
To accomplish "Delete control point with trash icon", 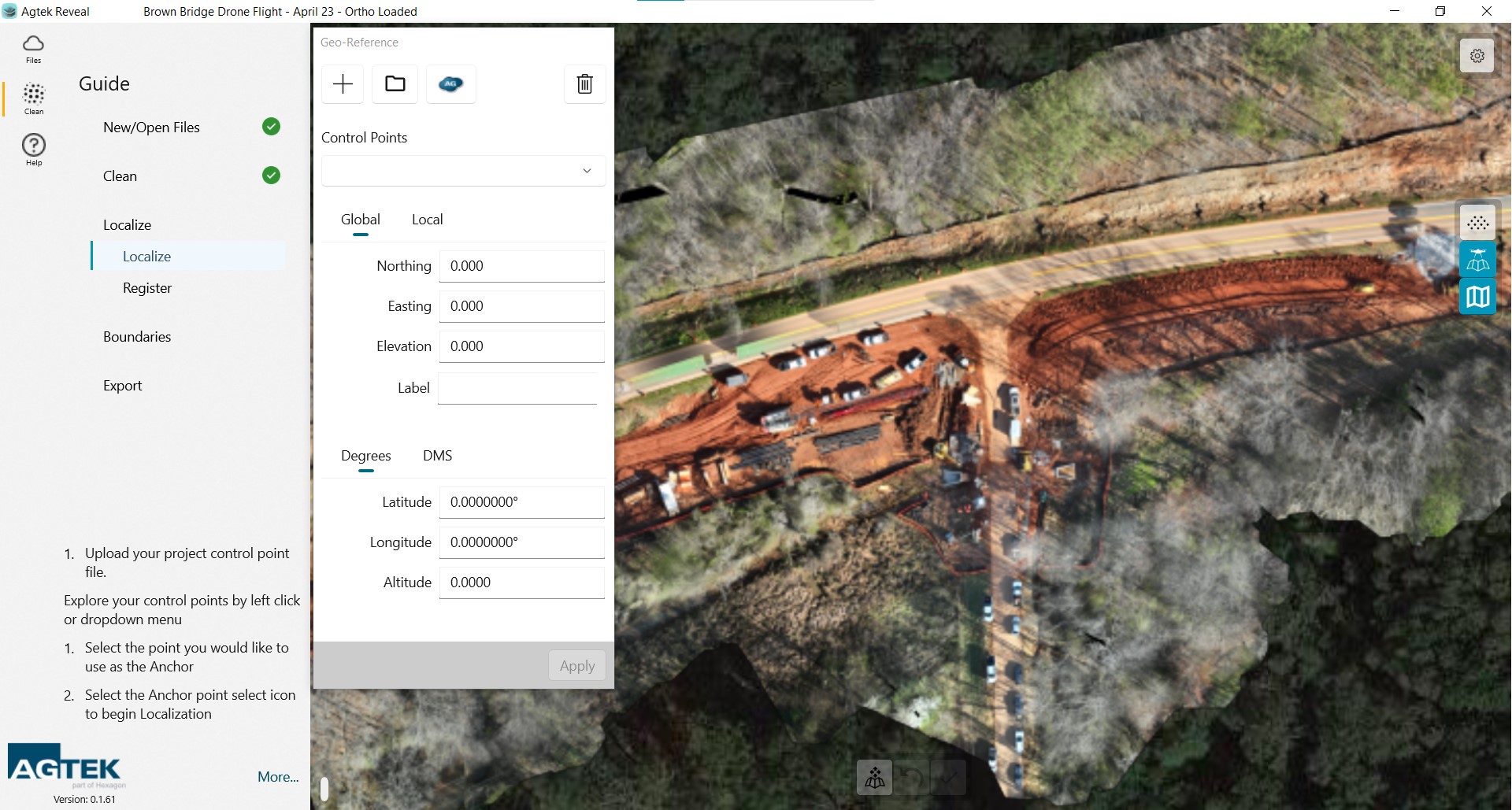I will point(584,84).
